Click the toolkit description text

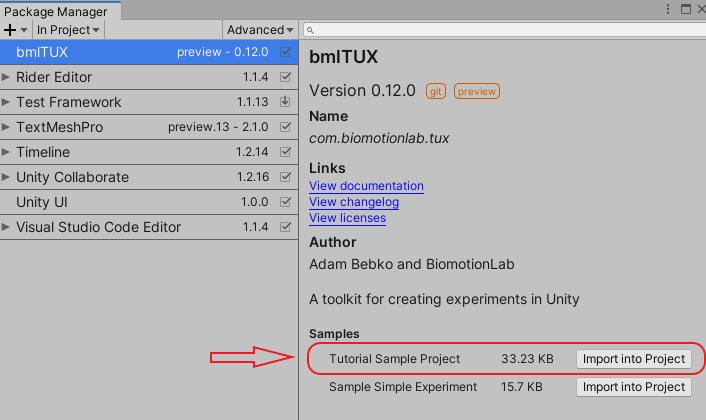[444, 299]
